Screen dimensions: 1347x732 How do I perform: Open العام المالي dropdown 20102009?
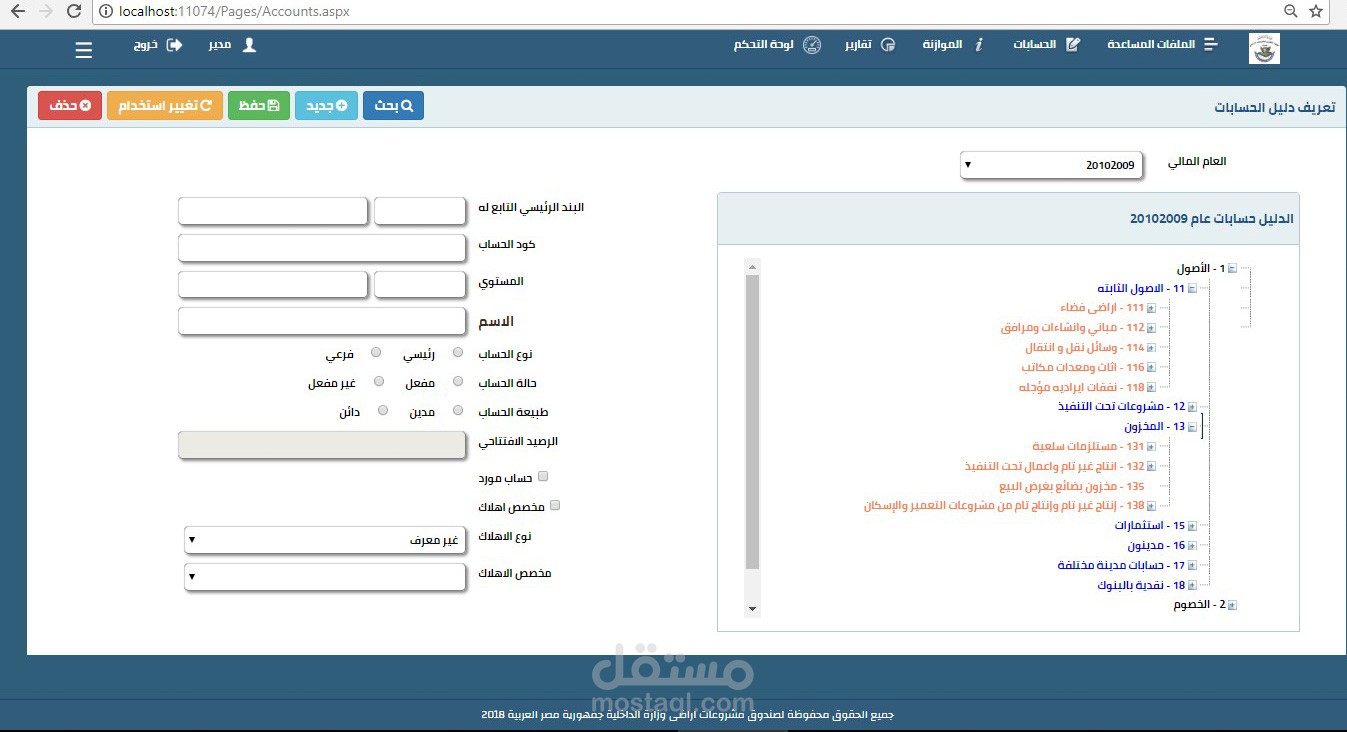[x=1052, y=165]
